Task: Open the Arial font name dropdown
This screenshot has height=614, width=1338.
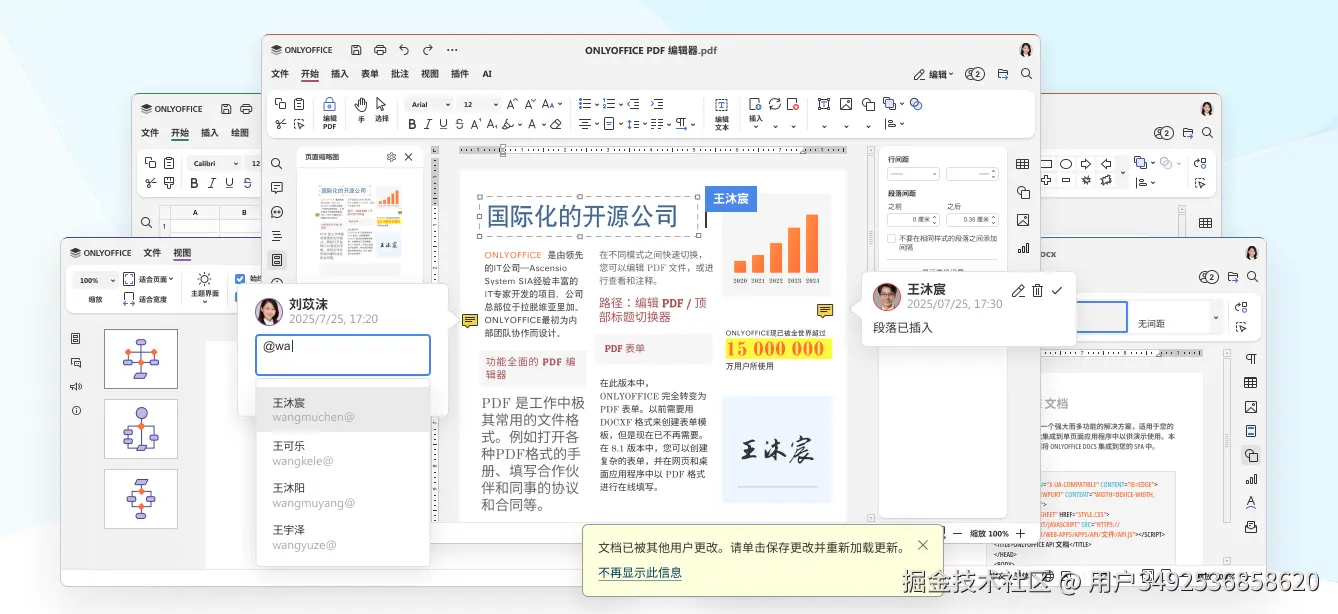Action: [430, 104]
